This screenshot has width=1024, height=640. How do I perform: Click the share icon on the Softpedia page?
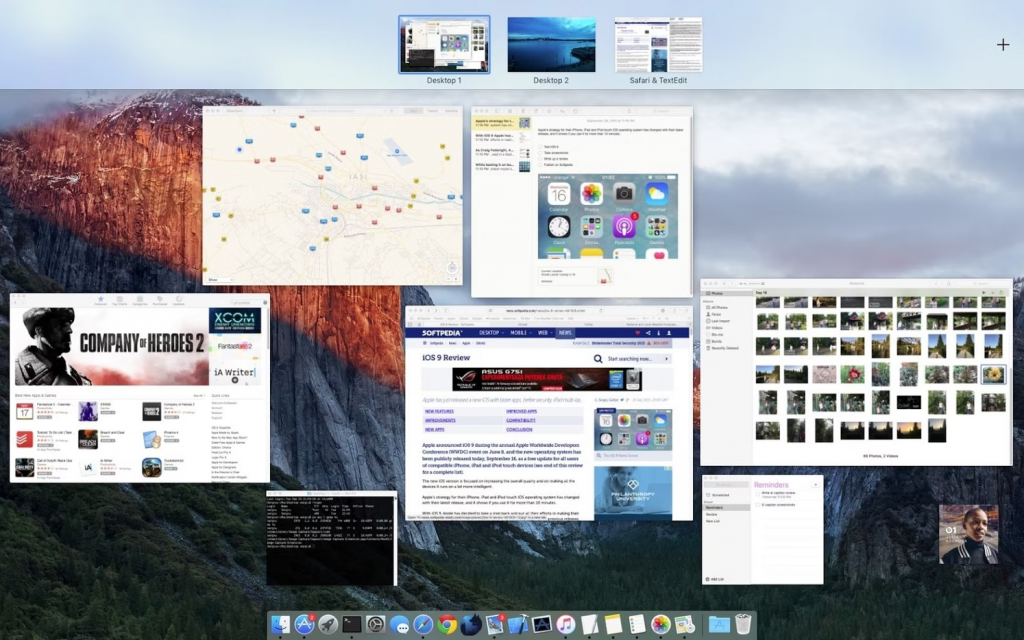pos(647,333)
